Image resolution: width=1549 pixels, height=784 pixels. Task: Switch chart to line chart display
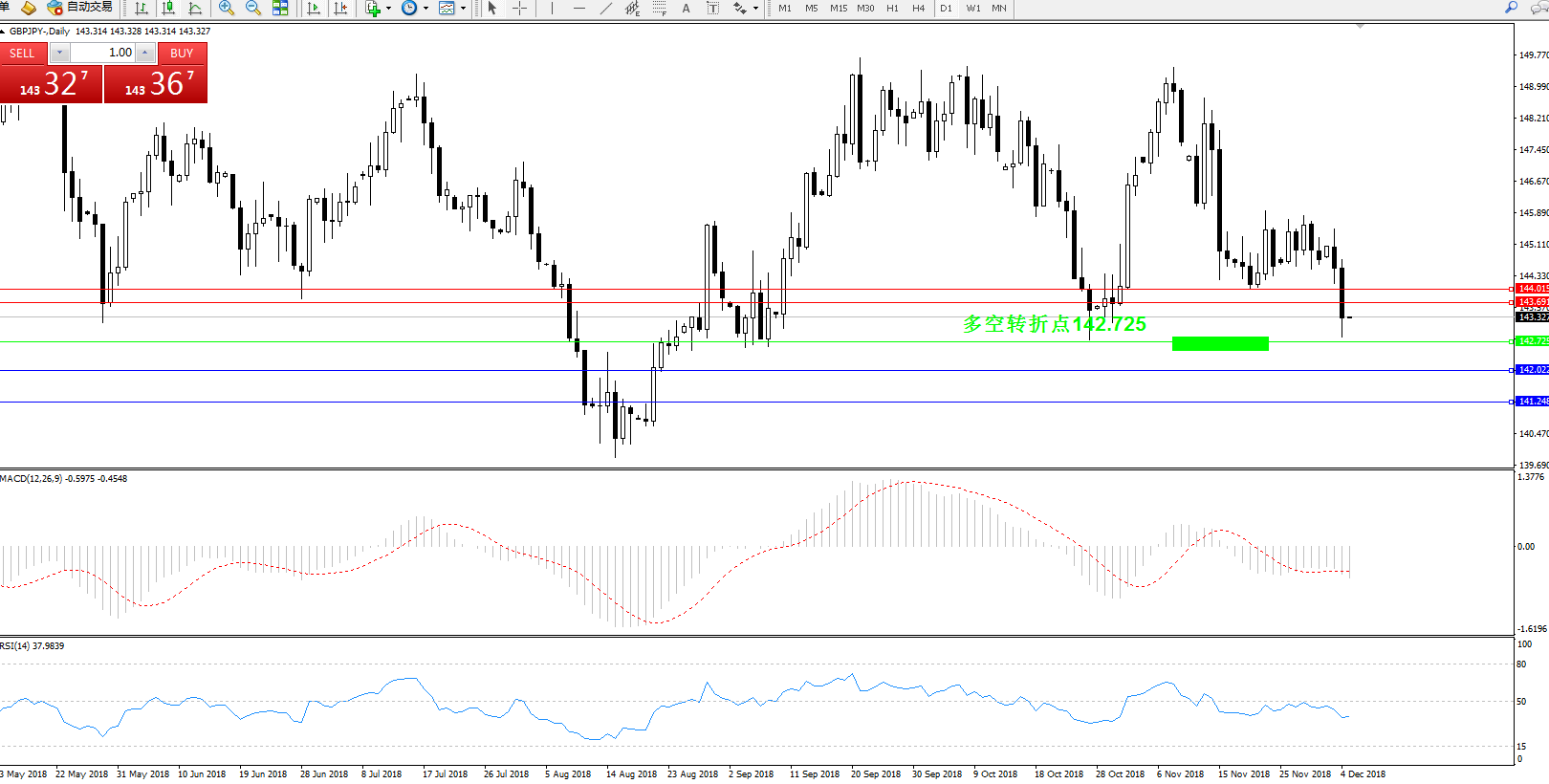(x=195, y=8)
